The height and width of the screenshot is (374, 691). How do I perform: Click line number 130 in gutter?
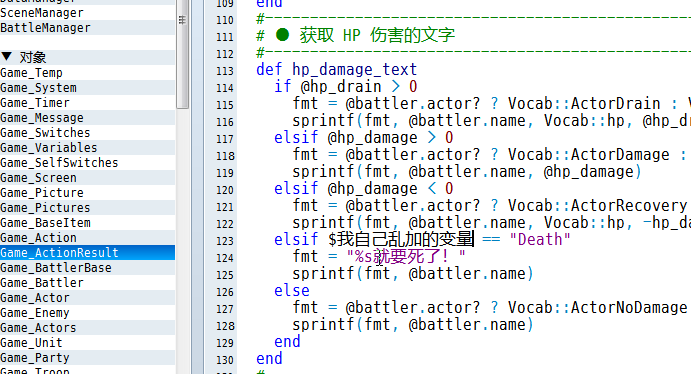pos(225,360)
